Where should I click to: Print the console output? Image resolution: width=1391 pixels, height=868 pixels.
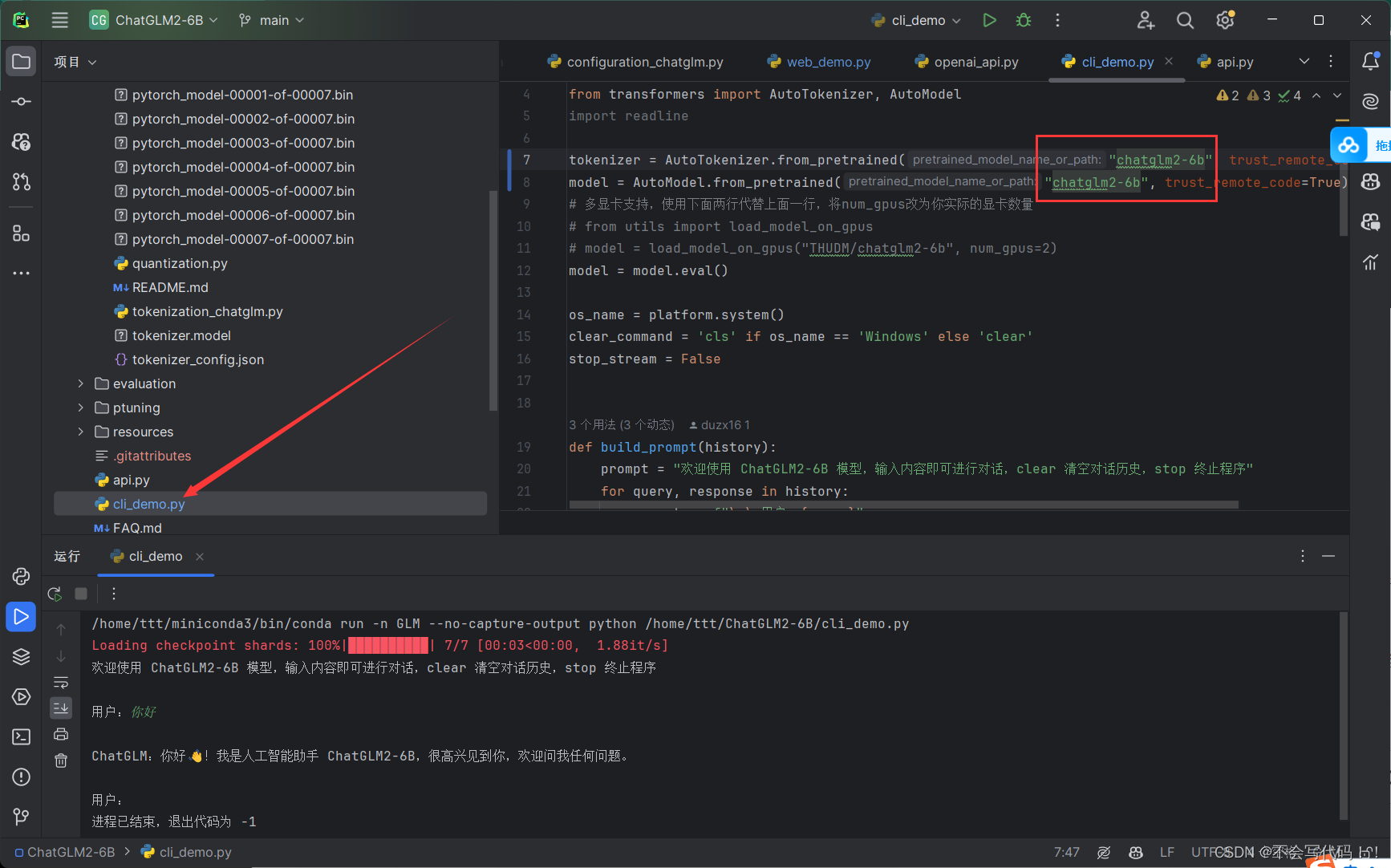(61, 734)
